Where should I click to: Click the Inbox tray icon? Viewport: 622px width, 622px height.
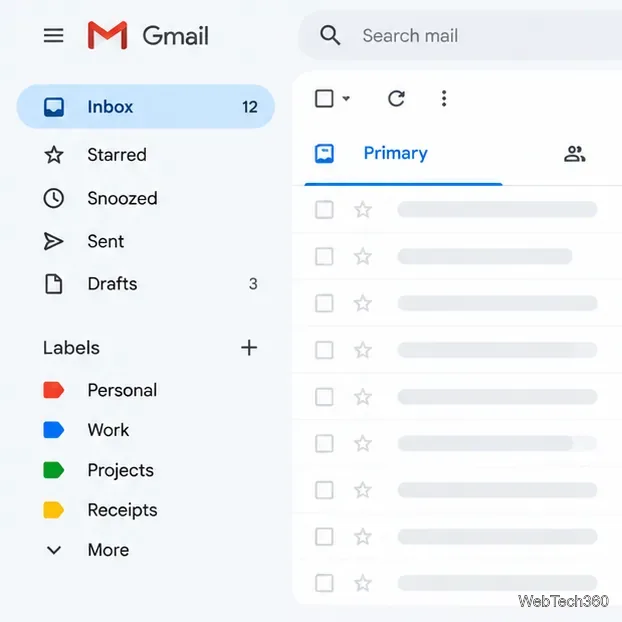[x=54, y=107]
